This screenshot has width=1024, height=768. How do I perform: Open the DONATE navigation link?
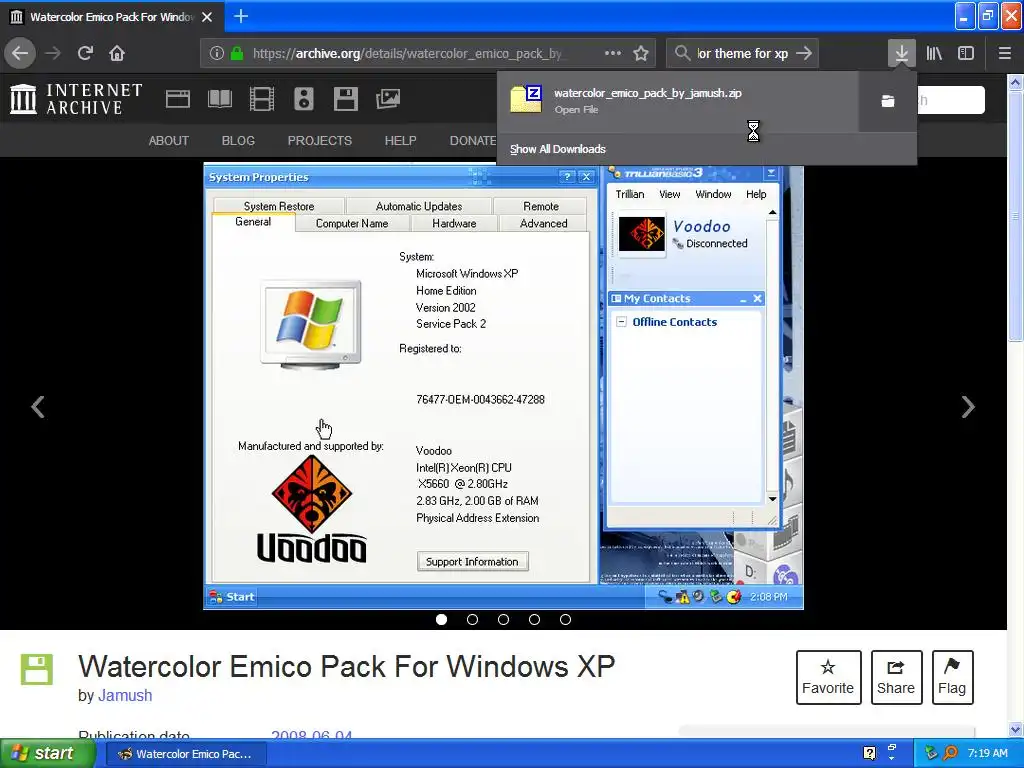coord(473,141)
